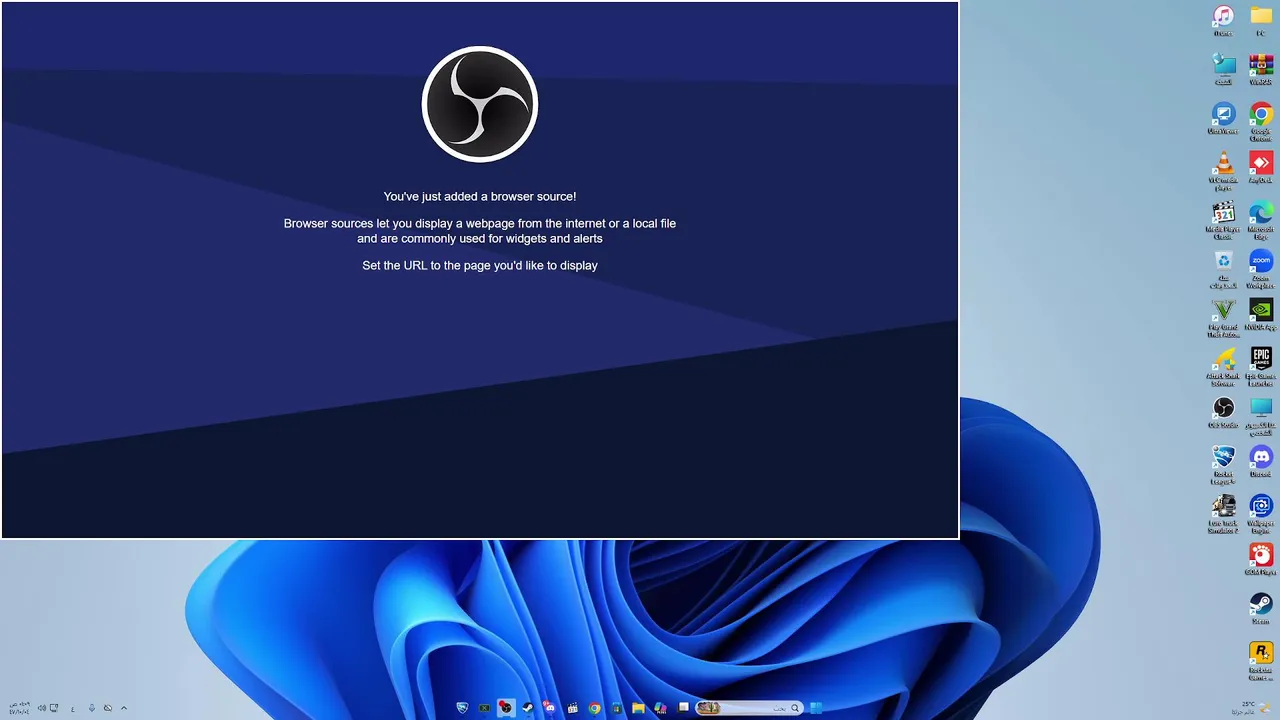Launch the Zoom Workplace desktop shortcut
Screen dimensions: 1280x720
[1261, 268]
